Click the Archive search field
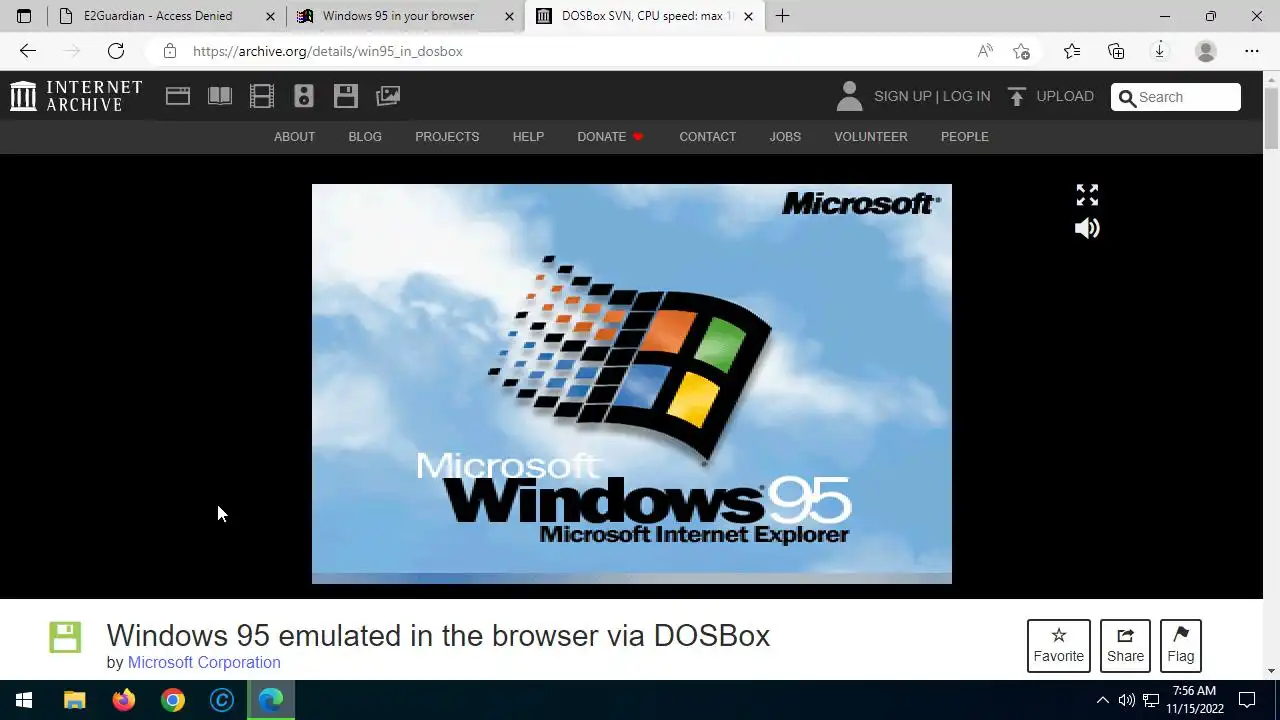This screenshot has height=720, width=1280. coord(1176,97)
